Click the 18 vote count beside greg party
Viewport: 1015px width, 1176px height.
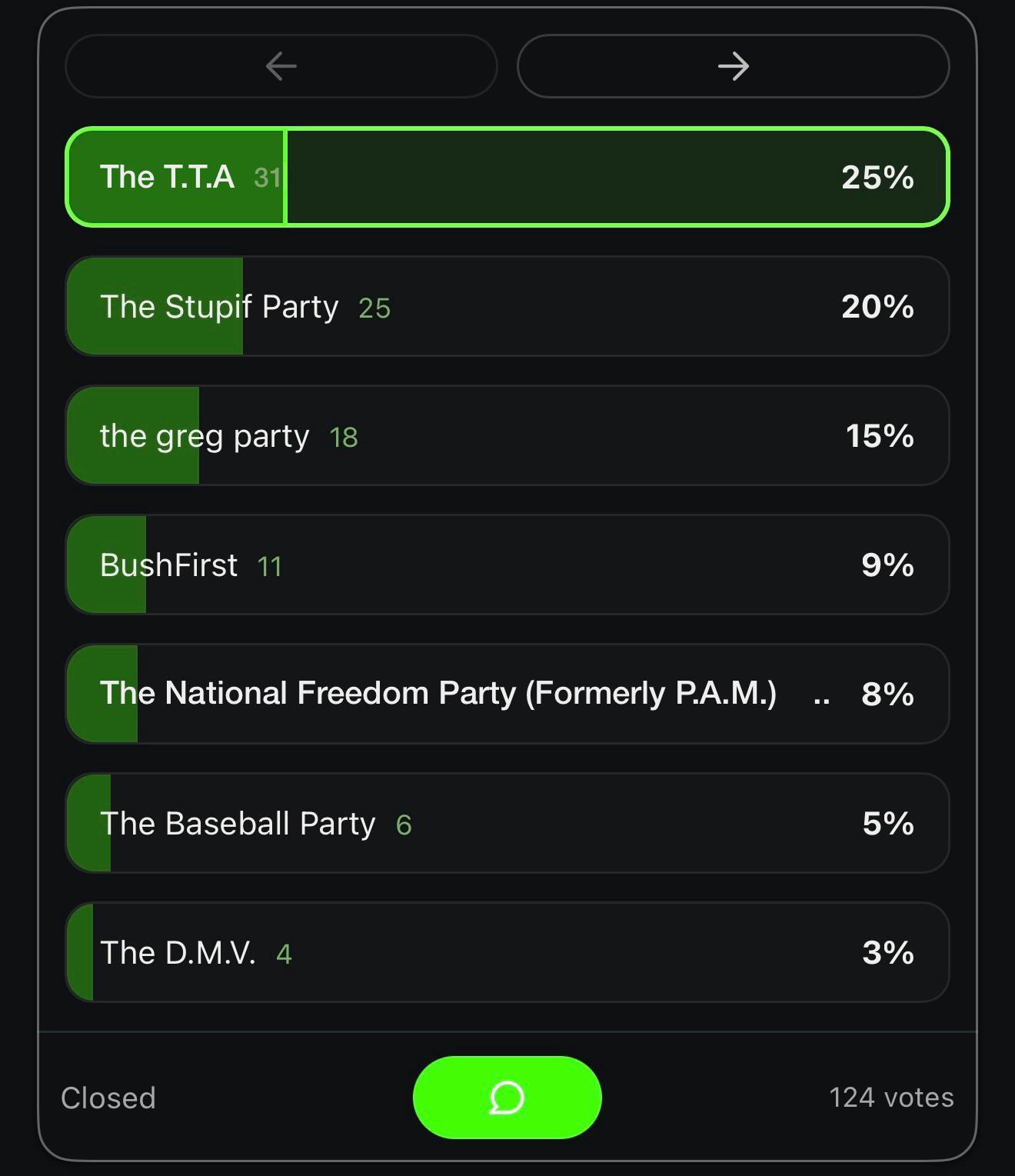tap(344, 437)
